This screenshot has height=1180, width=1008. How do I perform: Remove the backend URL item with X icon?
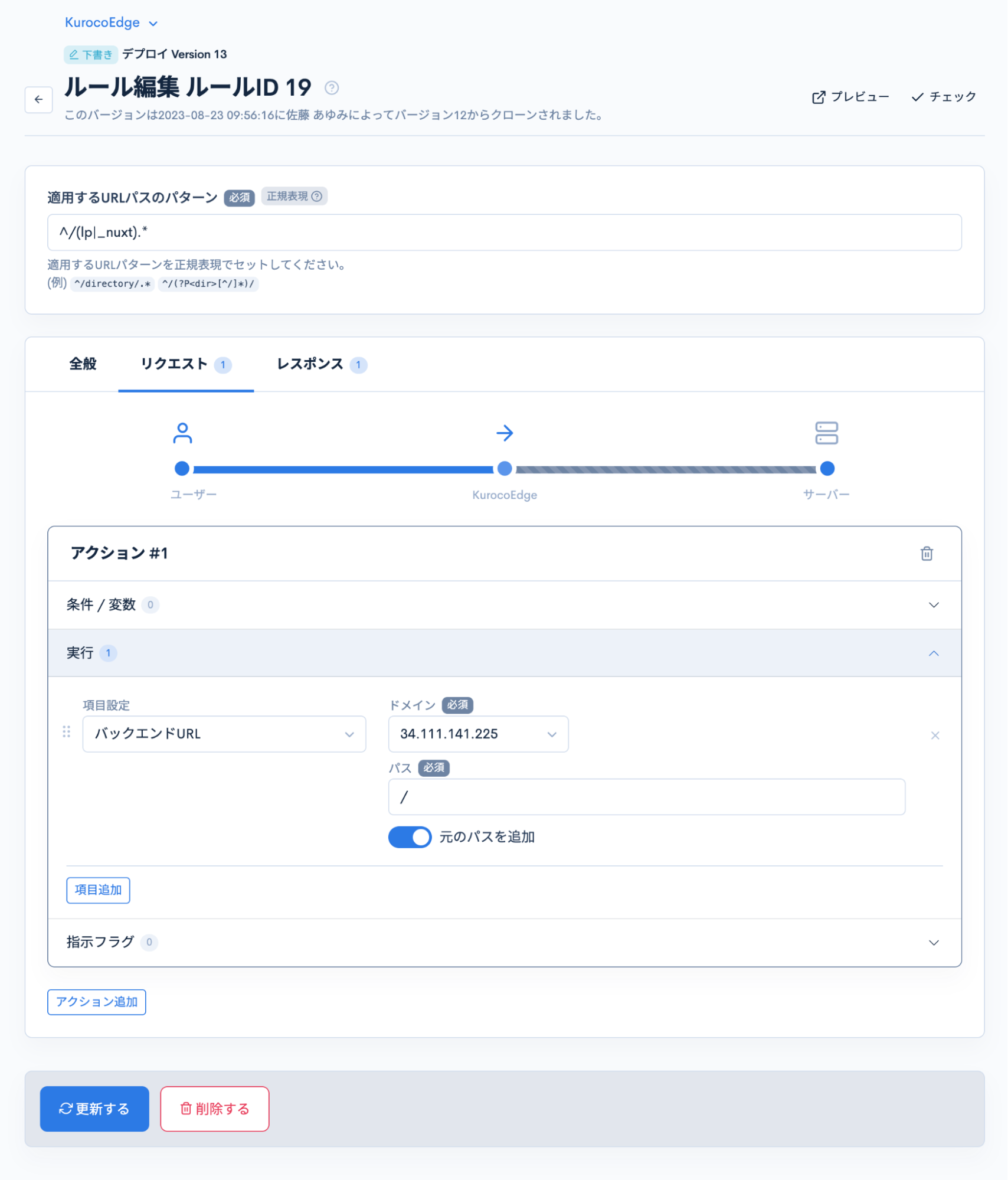click(x=935, y=735)
